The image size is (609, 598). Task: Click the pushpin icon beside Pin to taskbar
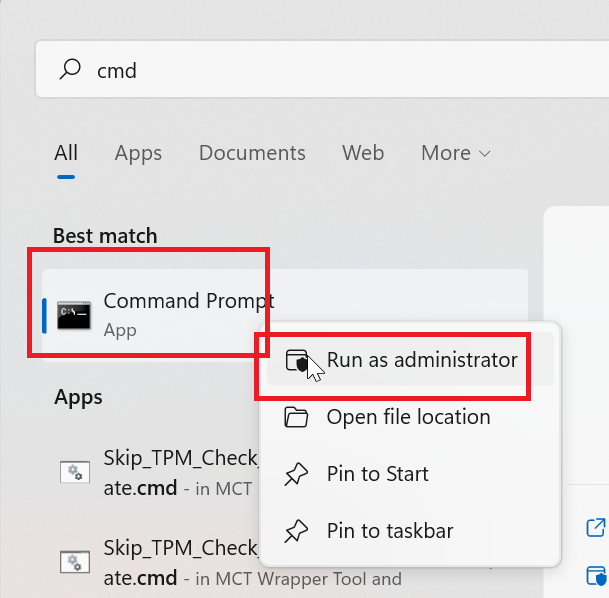[x=296, y=531]
